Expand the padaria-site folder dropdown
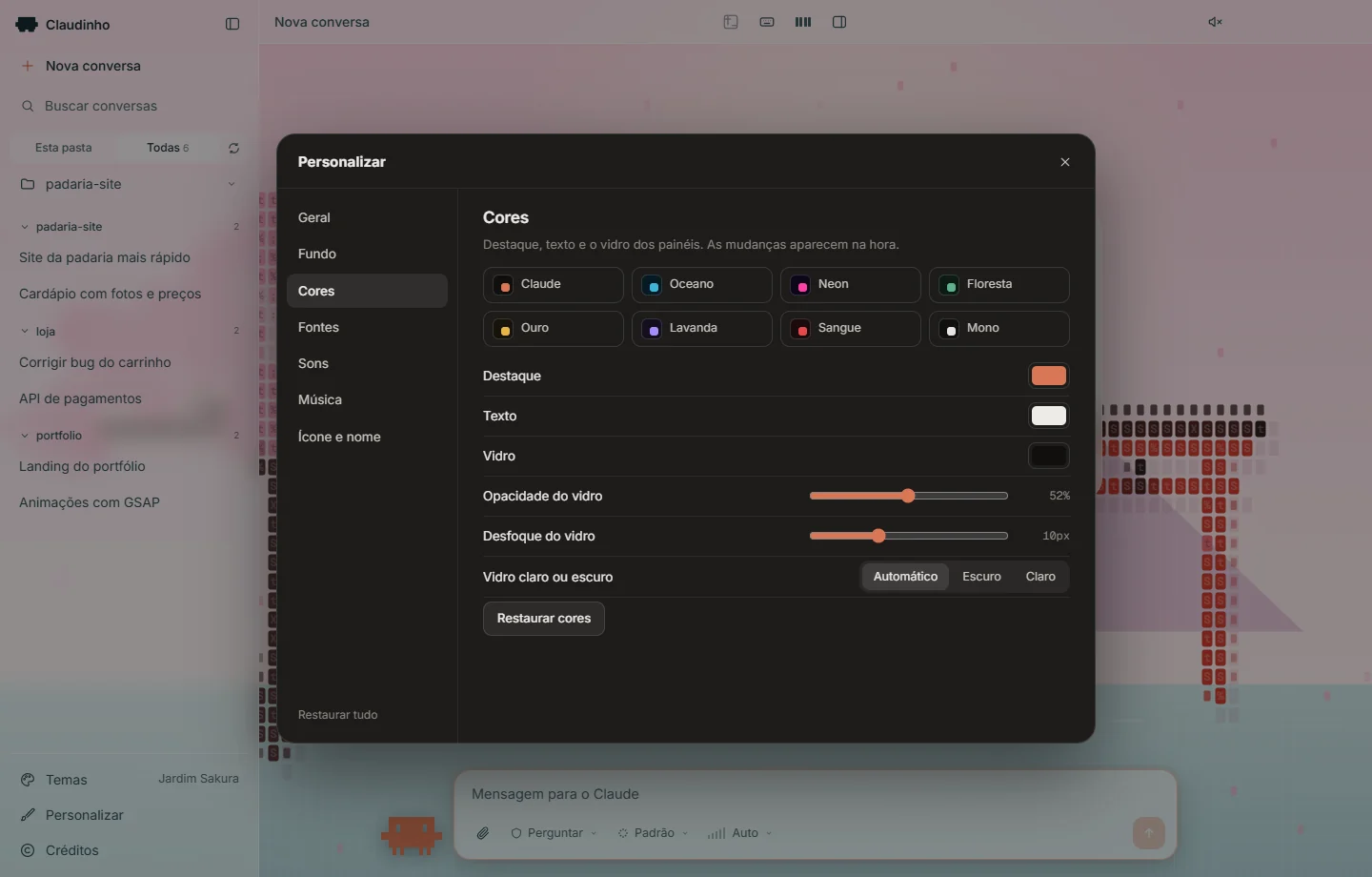The height and width of the screenshot is (877, 1372). [x=232, y=184]
